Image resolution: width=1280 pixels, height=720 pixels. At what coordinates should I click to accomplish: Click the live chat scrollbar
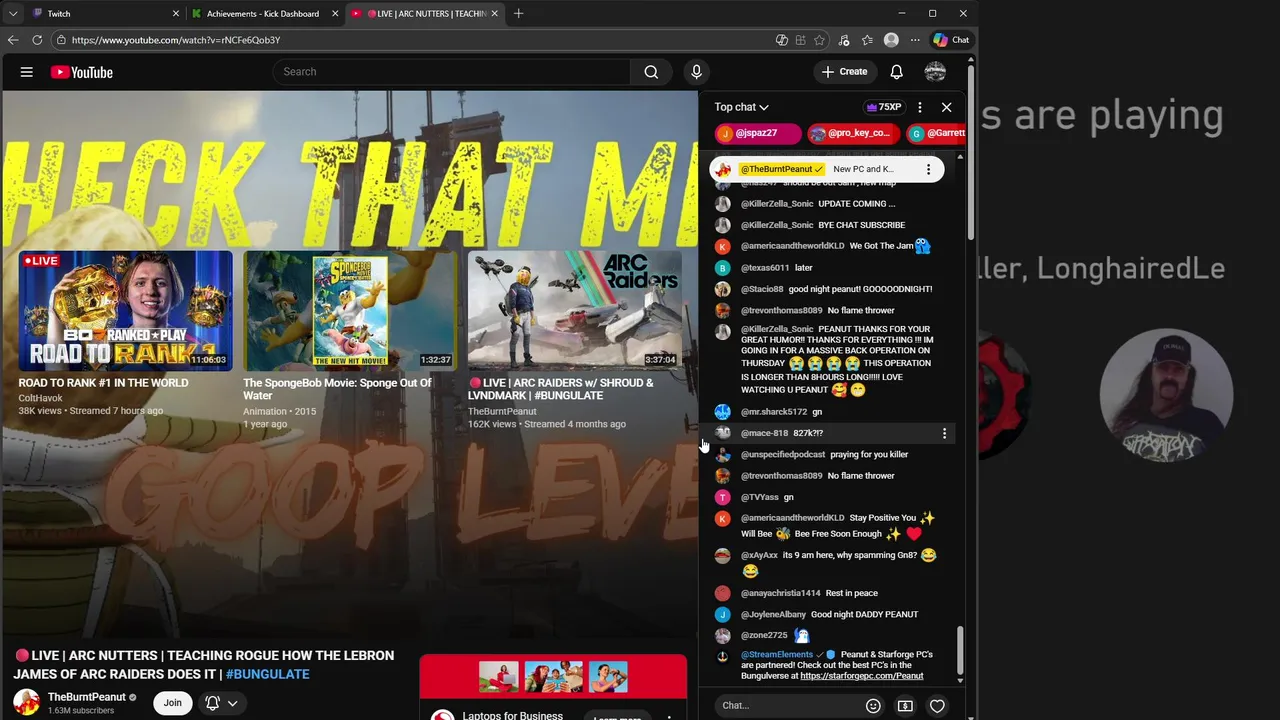pyautogui.click(x=960, y=650)
